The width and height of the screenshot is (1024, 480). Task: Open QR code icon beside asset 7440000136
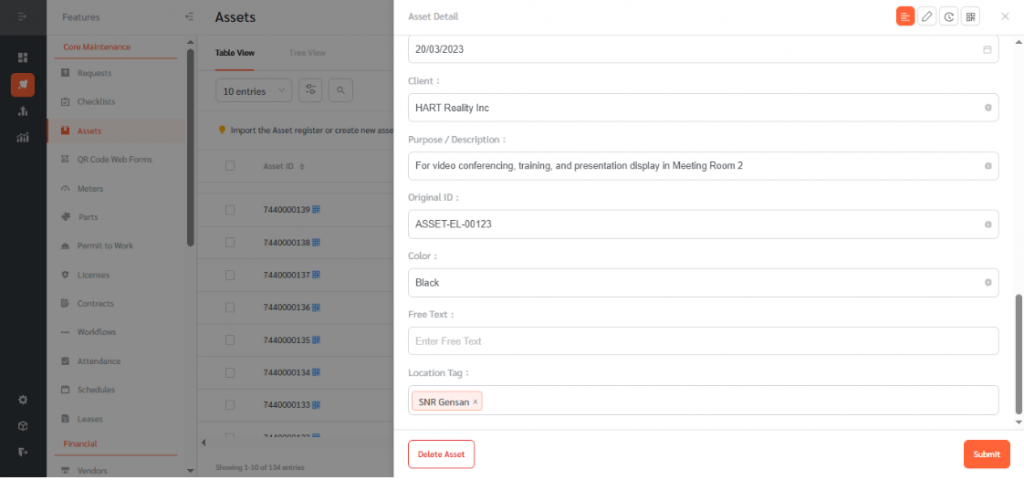pyautogui.click(x=316, y=307)
